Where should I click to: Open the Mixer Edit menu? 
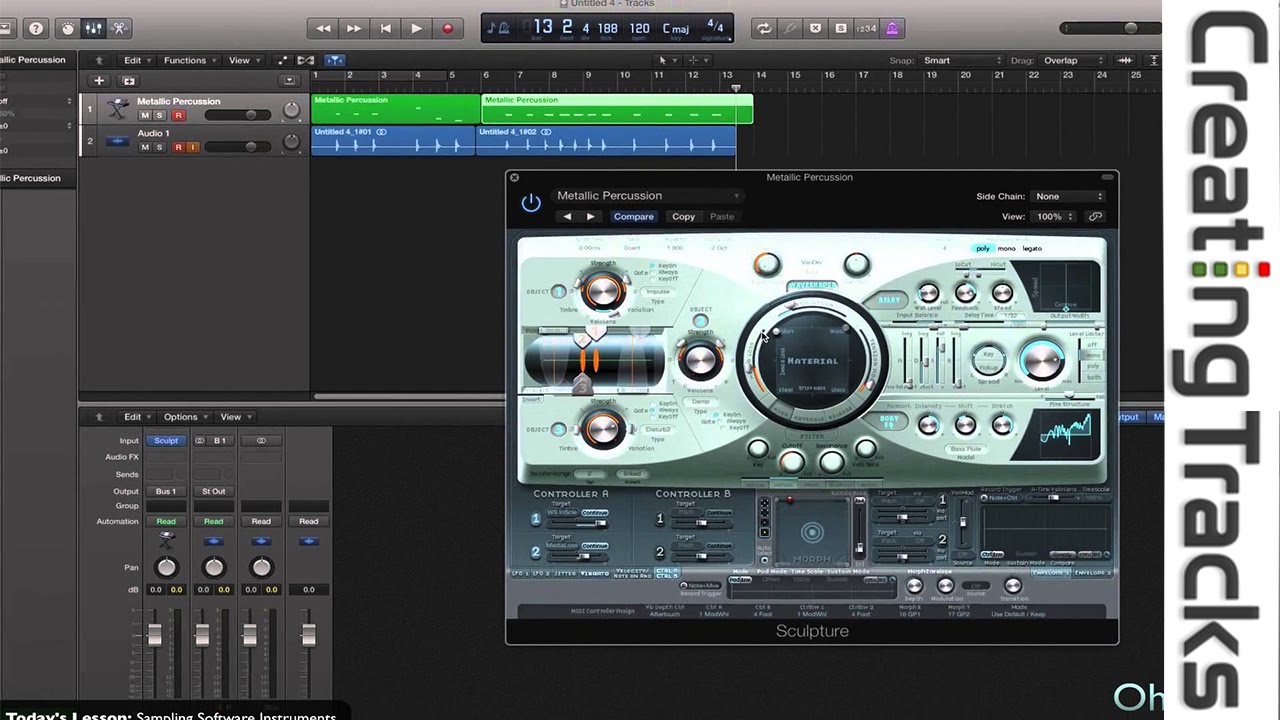click(x=136, y=417)
